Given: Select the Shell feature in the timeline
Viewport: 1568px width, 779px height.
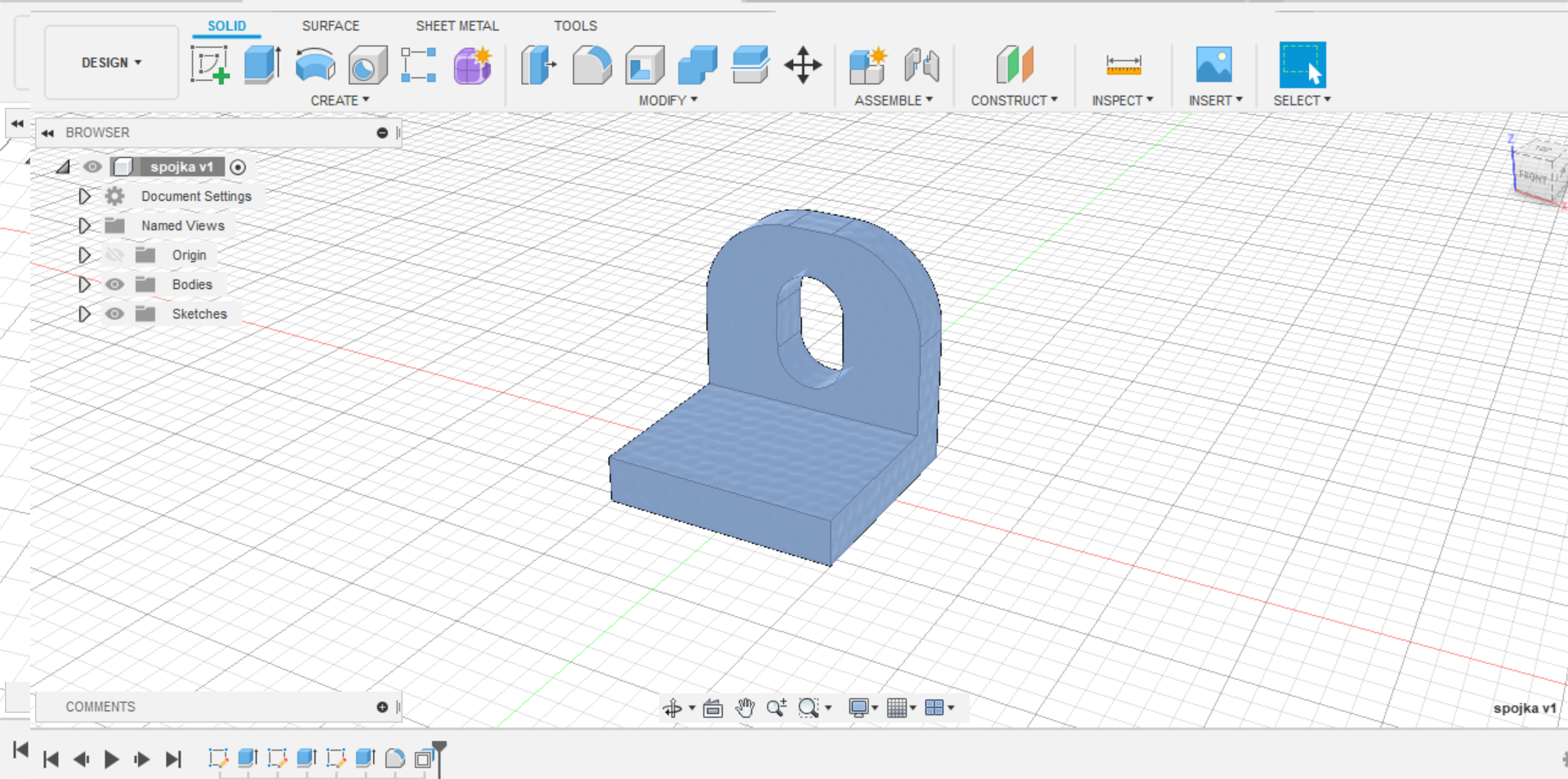Looking at the screenshot, I should (x=423, y=759).
